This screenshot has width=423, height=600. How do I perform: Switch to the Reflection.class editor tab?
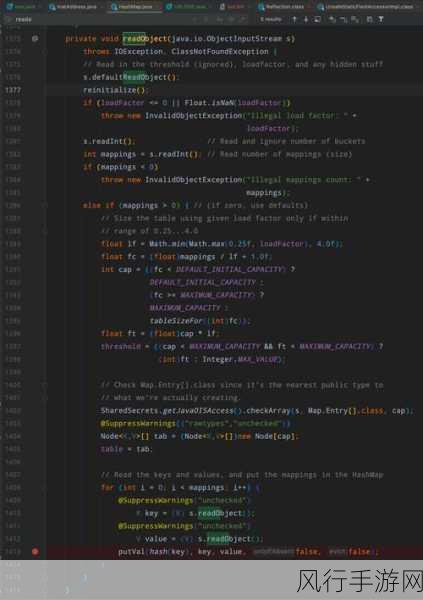coord(281,7)
